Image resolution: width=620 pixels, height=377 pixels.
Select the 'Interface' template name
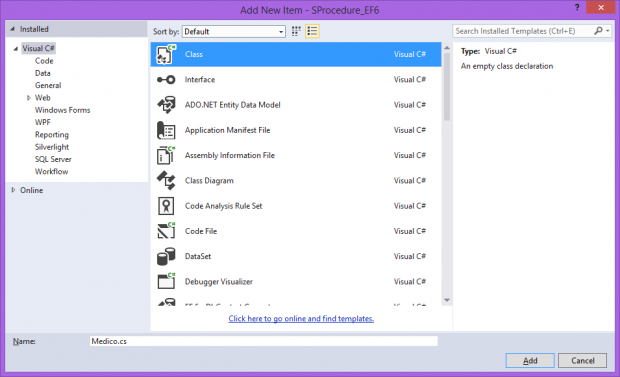(x=200, y=80)
